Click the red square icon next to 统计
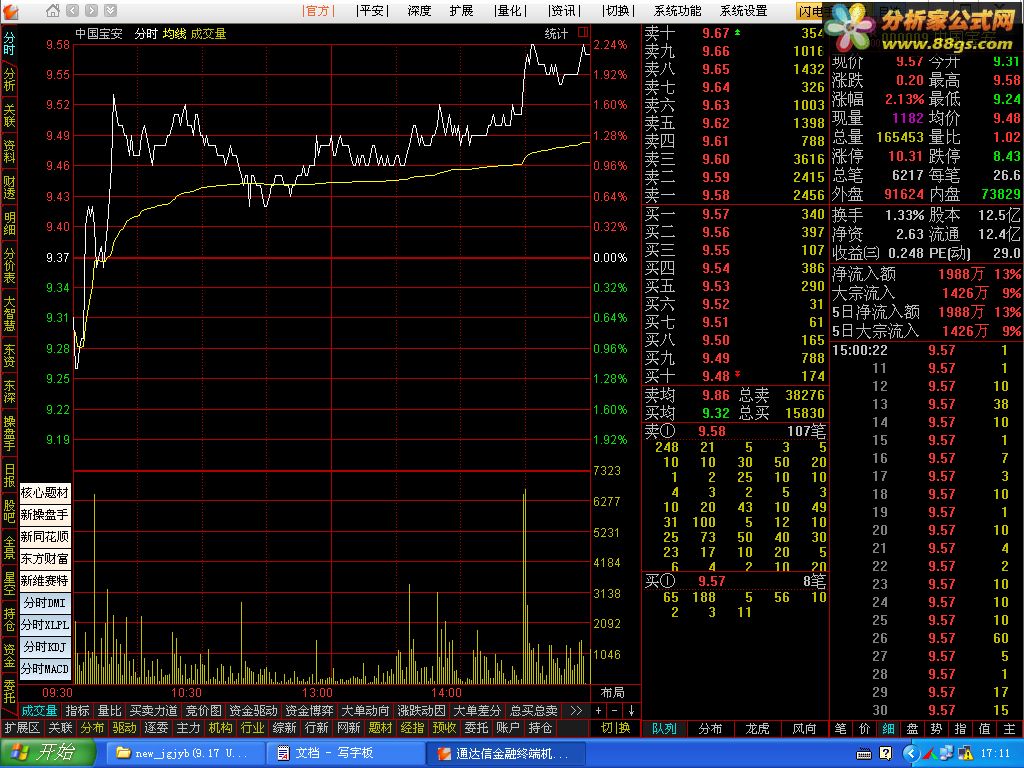Image resolution: width=1024 pixels, height=768 pixels. tap(583, 31)
